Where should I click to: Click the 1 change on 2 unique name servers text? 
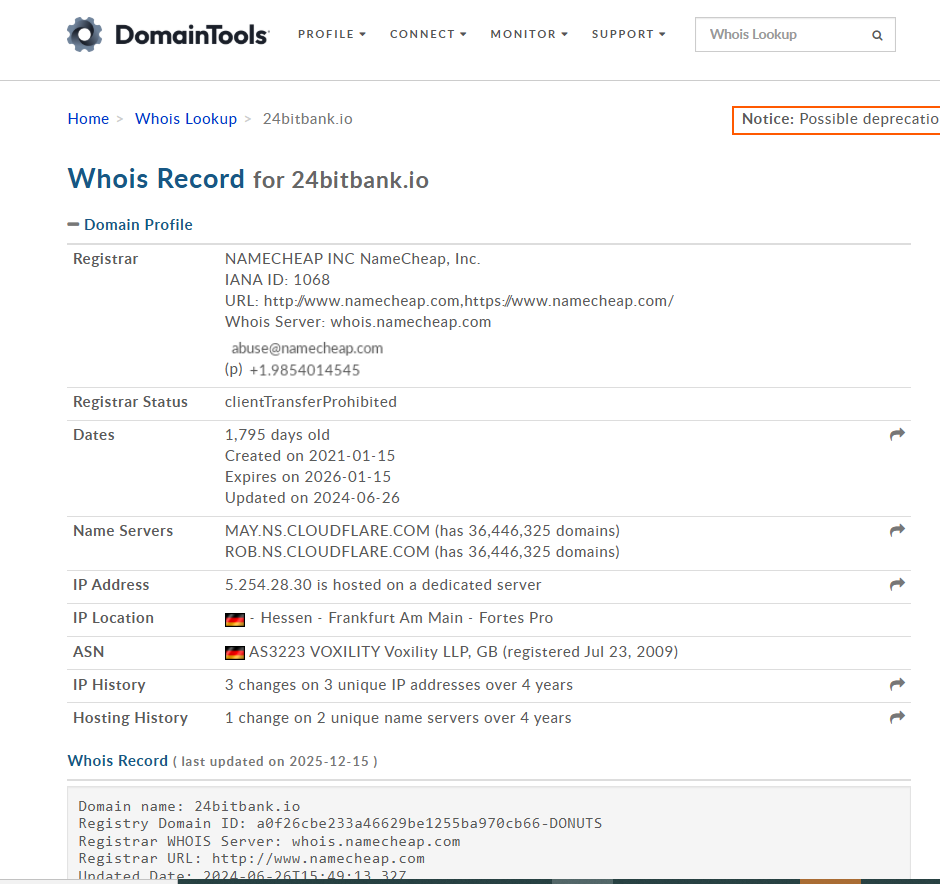398,718
